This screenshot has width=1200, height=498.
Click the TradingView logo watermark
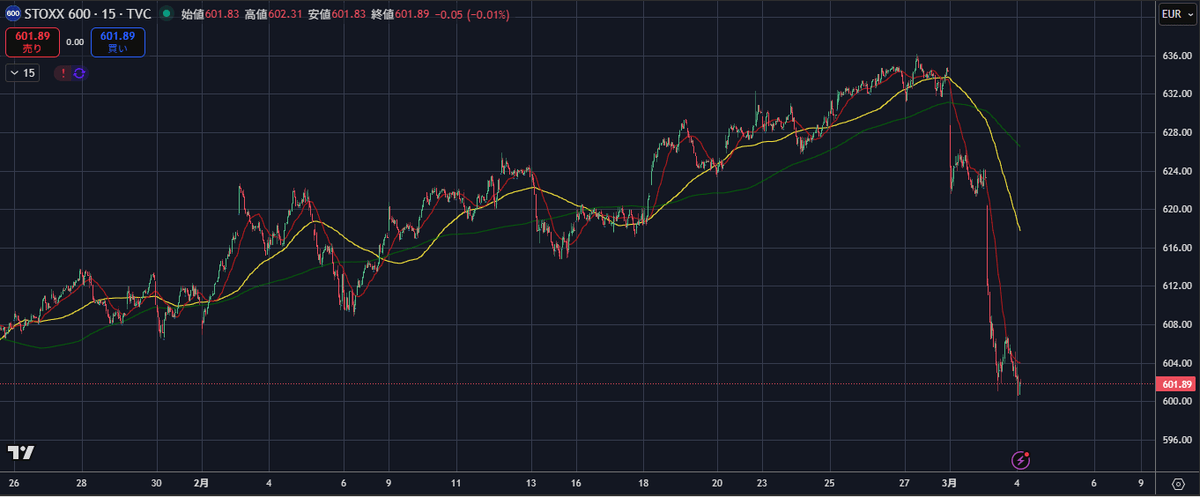click(x=20, y=452)
